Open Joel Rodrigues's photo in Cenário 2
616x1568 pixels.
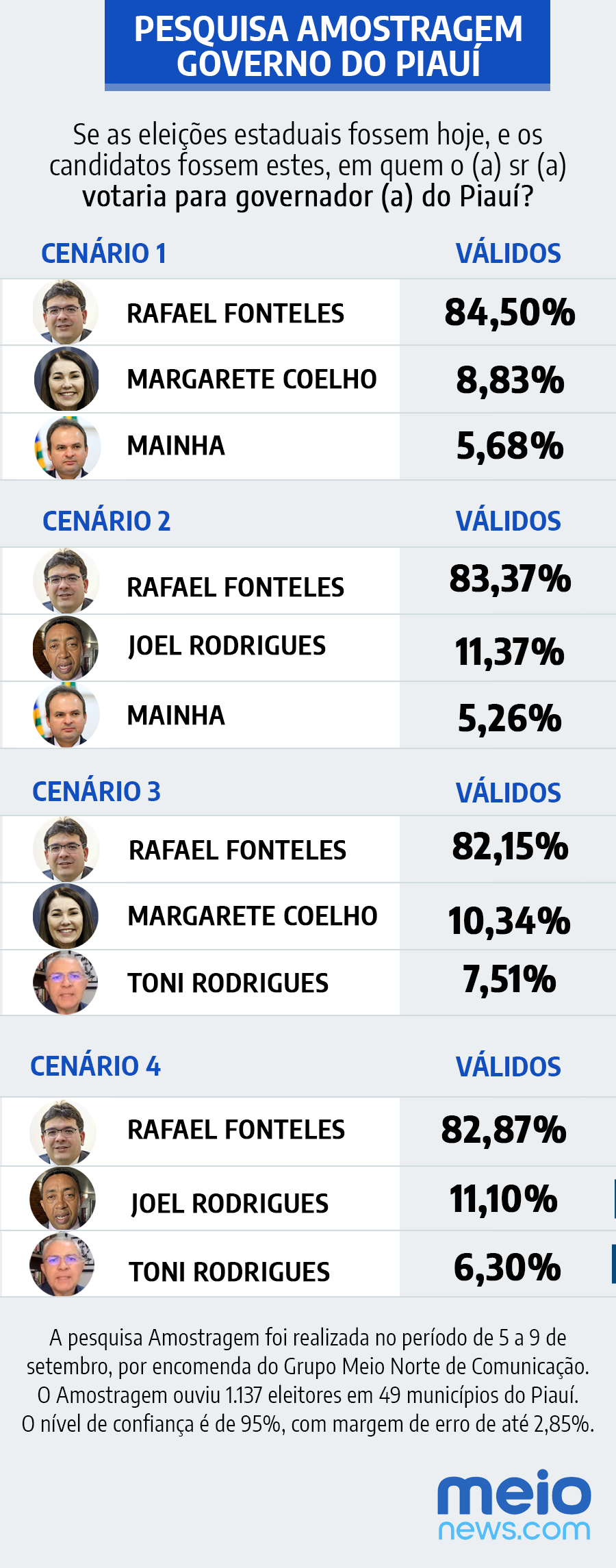[x=66, y=648]
